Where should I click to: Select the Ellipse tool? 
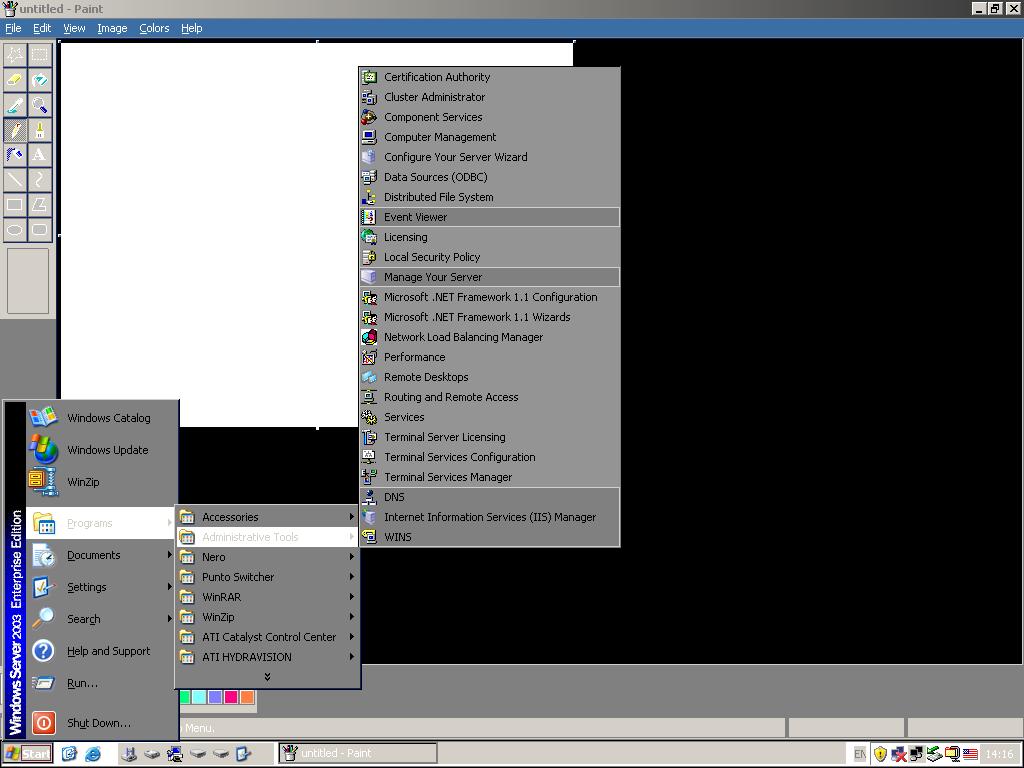click(15, 229)
